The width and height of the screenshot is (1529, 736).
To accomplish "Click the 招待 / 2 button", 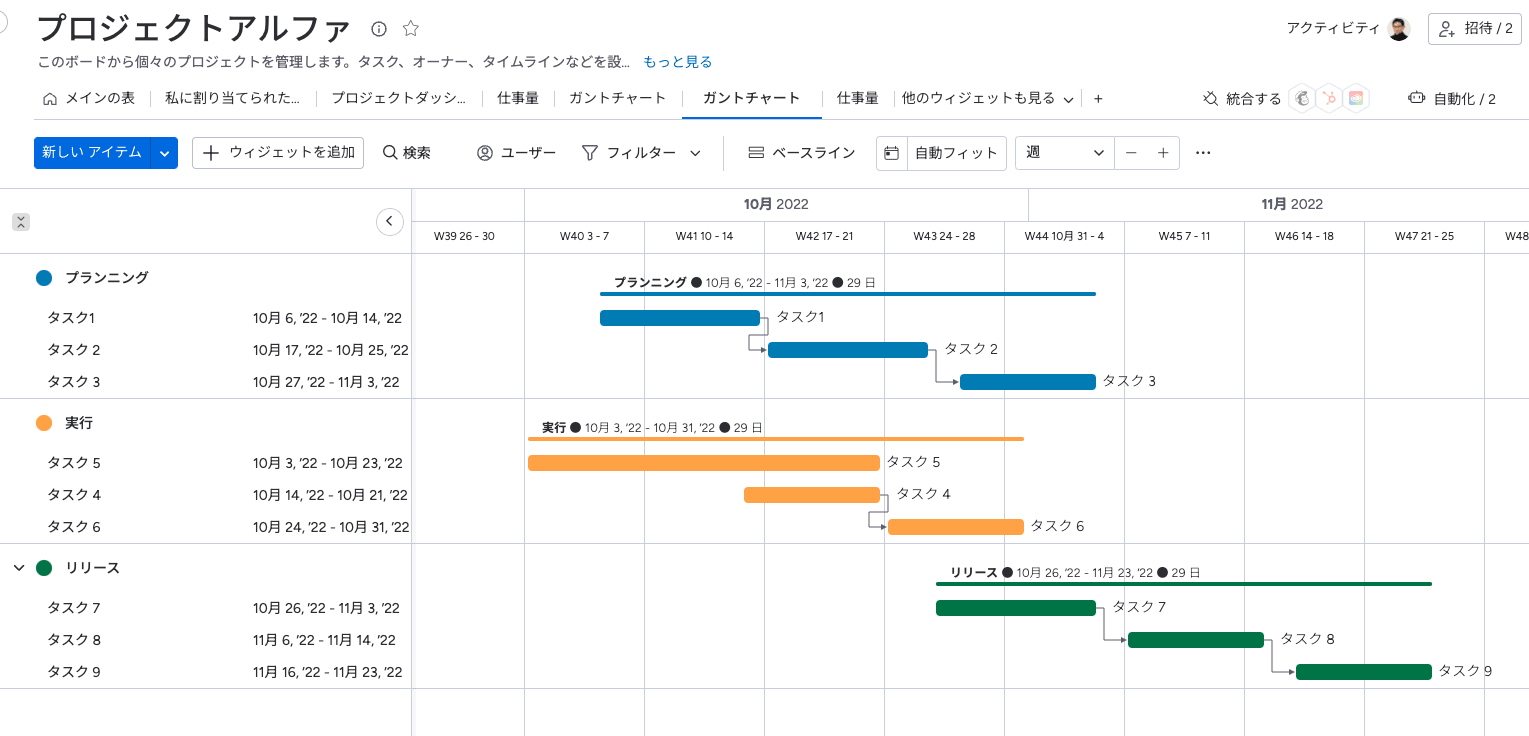I will 1474,29.
